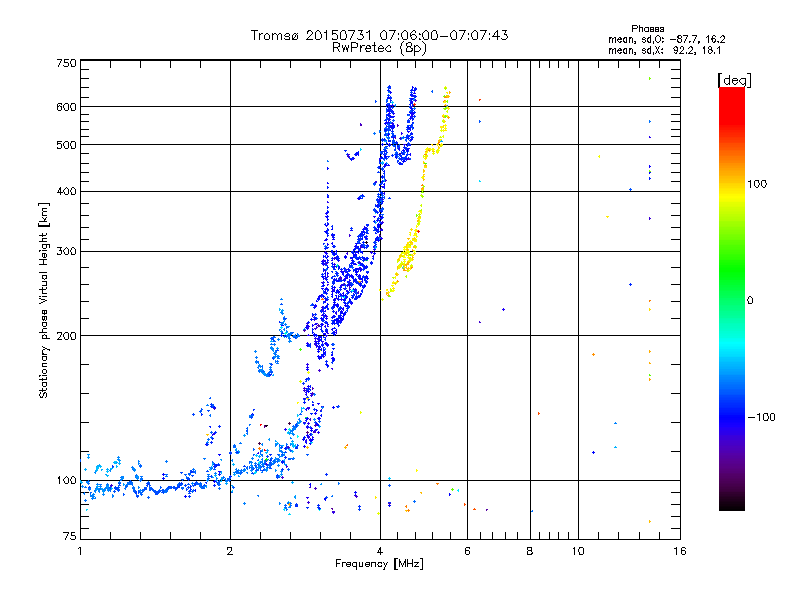This screenshot has width=800, height=600.
Task: Click the y-axis tick label '750'
Action: [x=66, y=63]
